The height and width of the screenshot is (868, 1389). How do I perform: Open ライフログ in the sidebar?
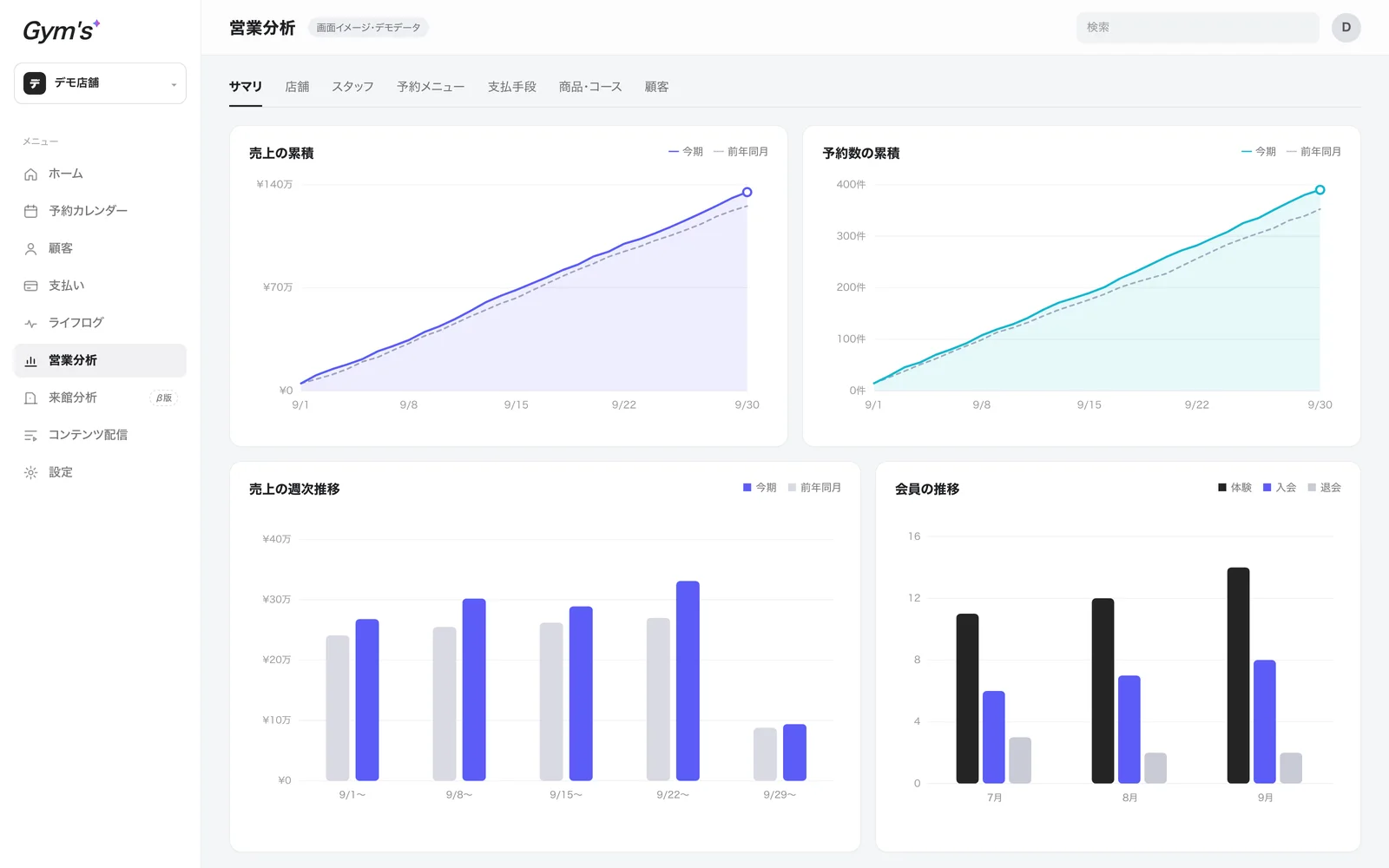tap(100, 323)
